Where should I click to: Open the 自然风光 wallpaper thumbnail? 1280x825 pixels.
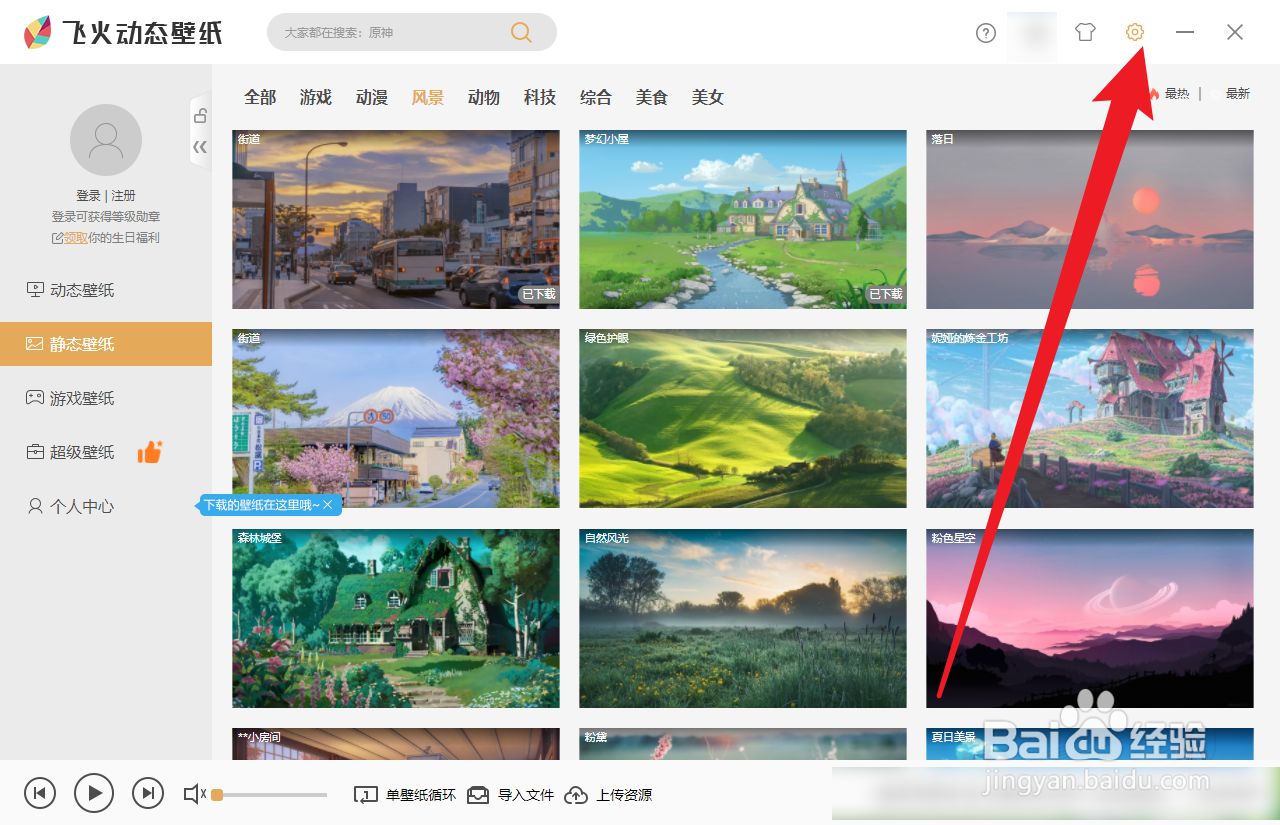tap(743, 618)
